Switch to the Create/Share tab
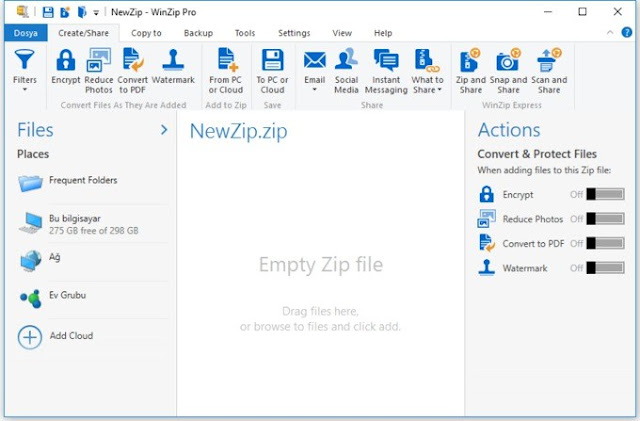 (x=84, y=33)
